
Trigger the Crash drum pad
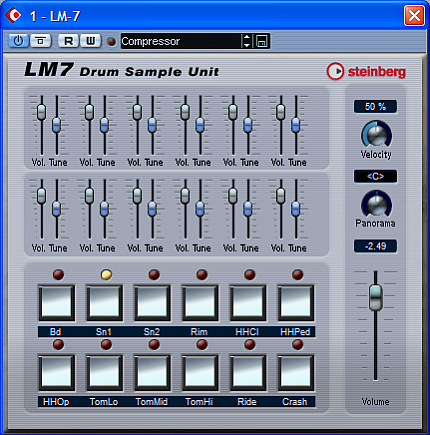(296, 373)
